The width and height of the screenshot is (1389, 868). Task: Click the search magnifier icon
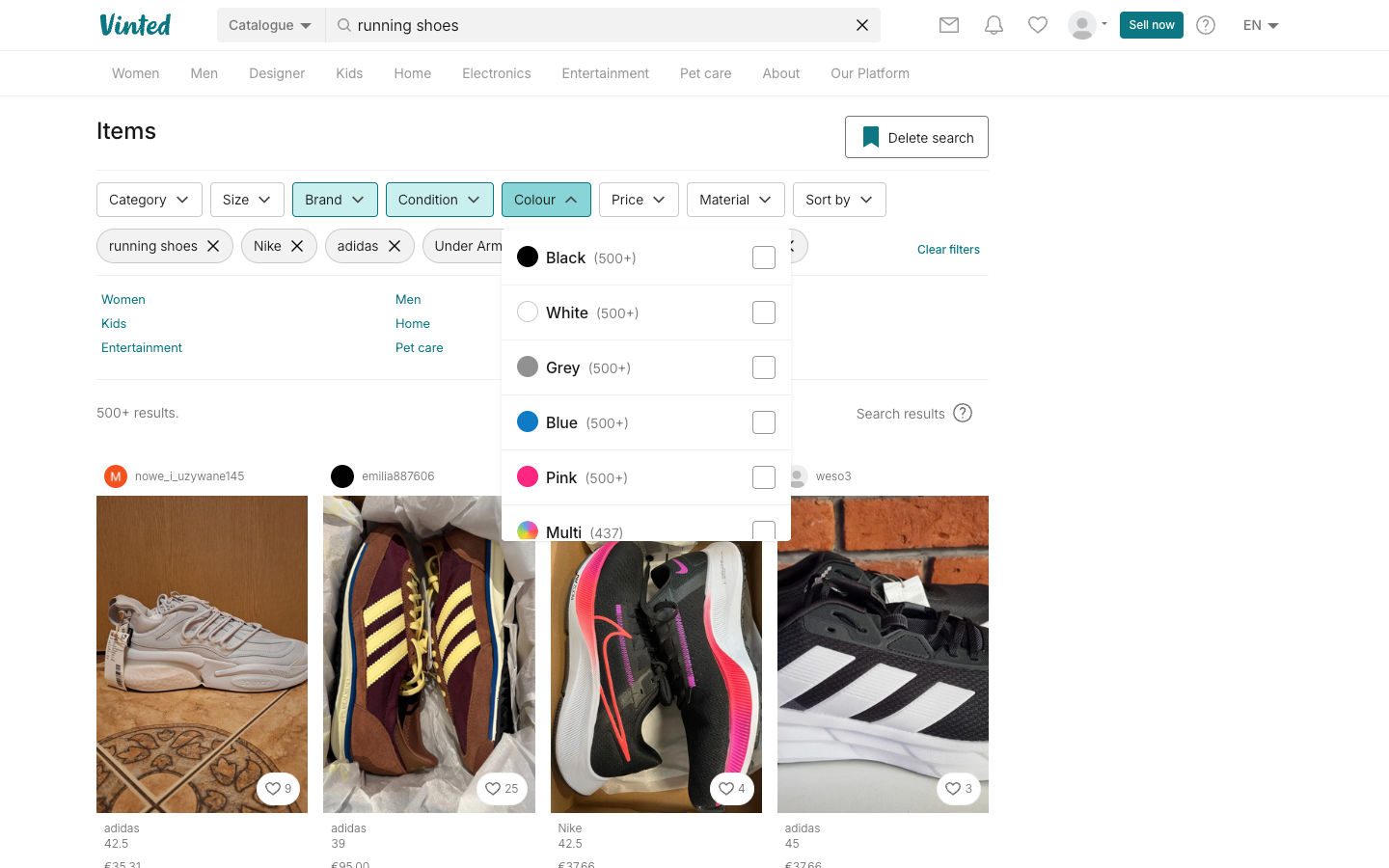(x=343, y=25)
